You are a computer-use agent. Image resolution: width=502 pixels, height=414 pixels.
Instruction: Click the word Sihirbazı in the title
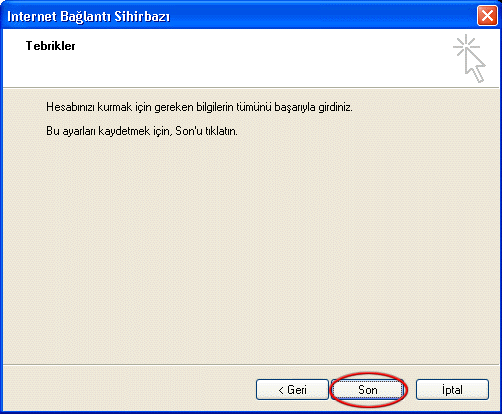142,16
